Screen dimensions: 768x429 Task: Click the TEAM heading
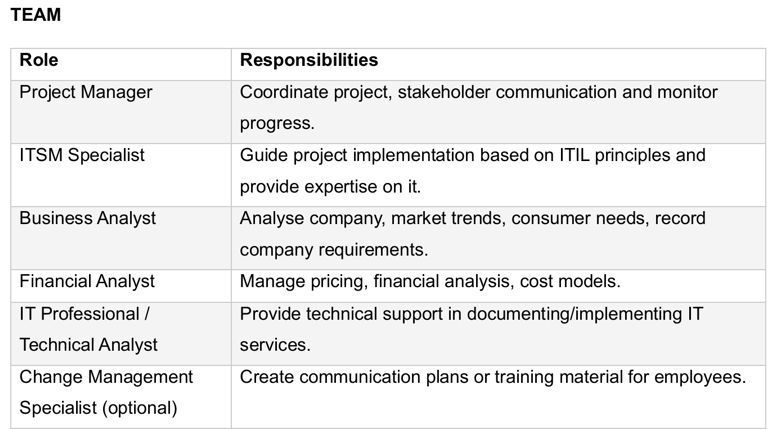pos(35,15)
